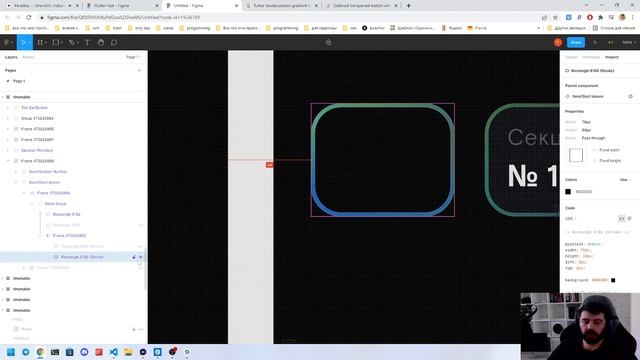Image resolution: width=640 pixels, height=360 pixels.
Task: Start presentation with the play icon
Action: 595,42
